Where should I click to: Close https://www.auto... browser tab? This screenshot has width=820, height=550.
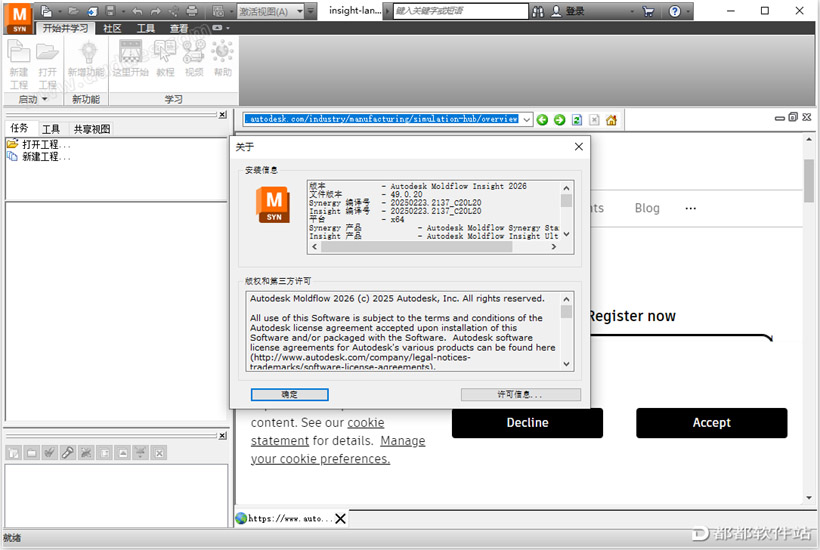click(340, 519)
